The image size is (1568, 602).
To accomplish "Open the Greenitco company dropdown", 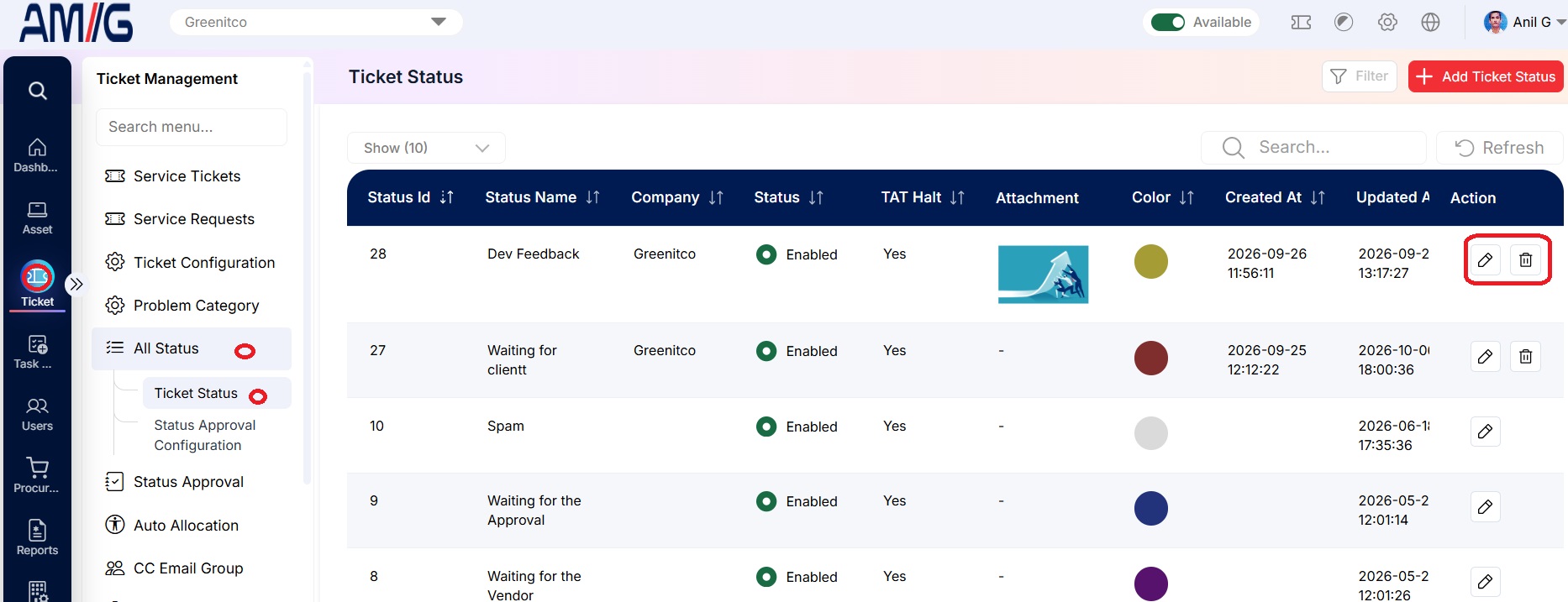I will [x=316, y=23].
